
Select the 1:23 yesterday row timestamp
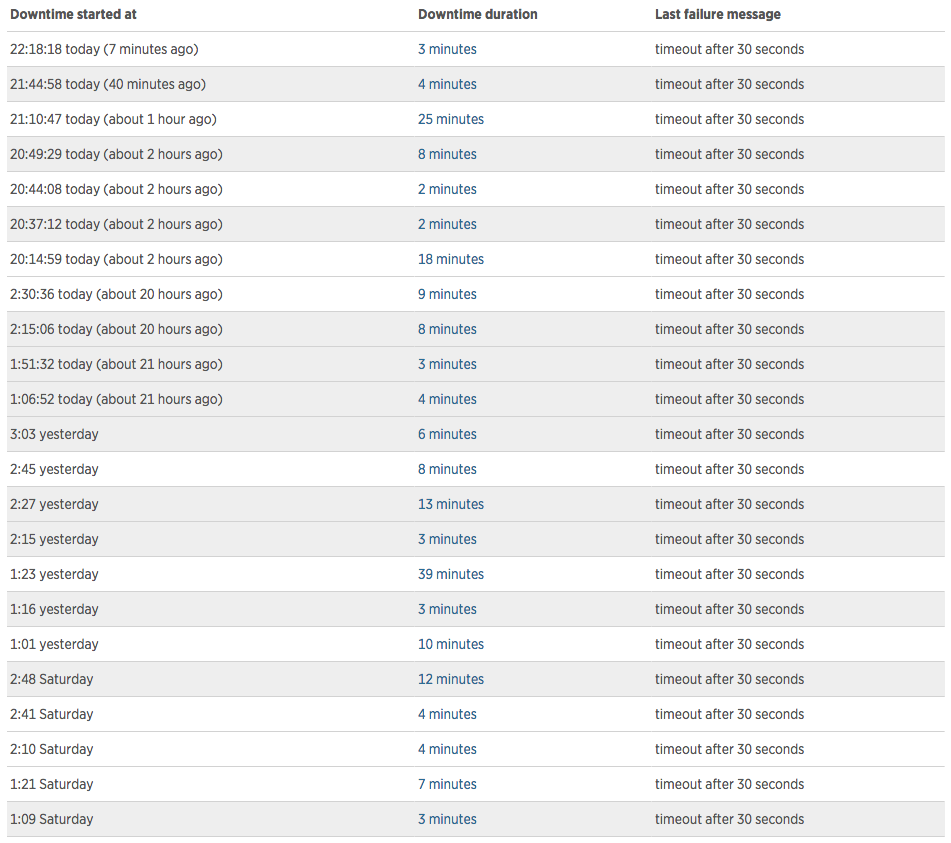(x=54, y=574)
